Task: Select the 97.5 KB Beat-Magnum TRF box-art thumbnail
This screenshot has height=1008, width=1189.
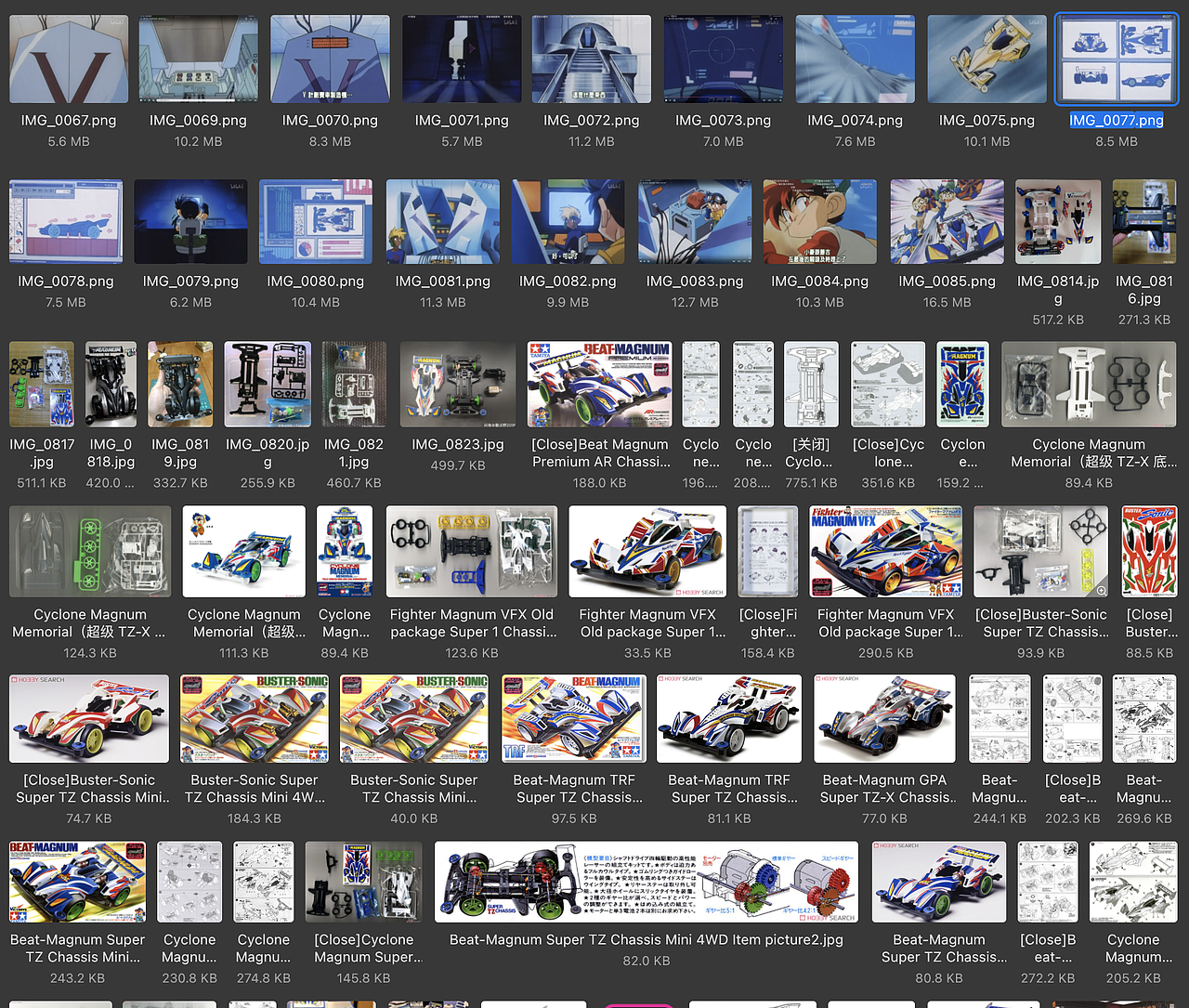Action: [574, 718]
